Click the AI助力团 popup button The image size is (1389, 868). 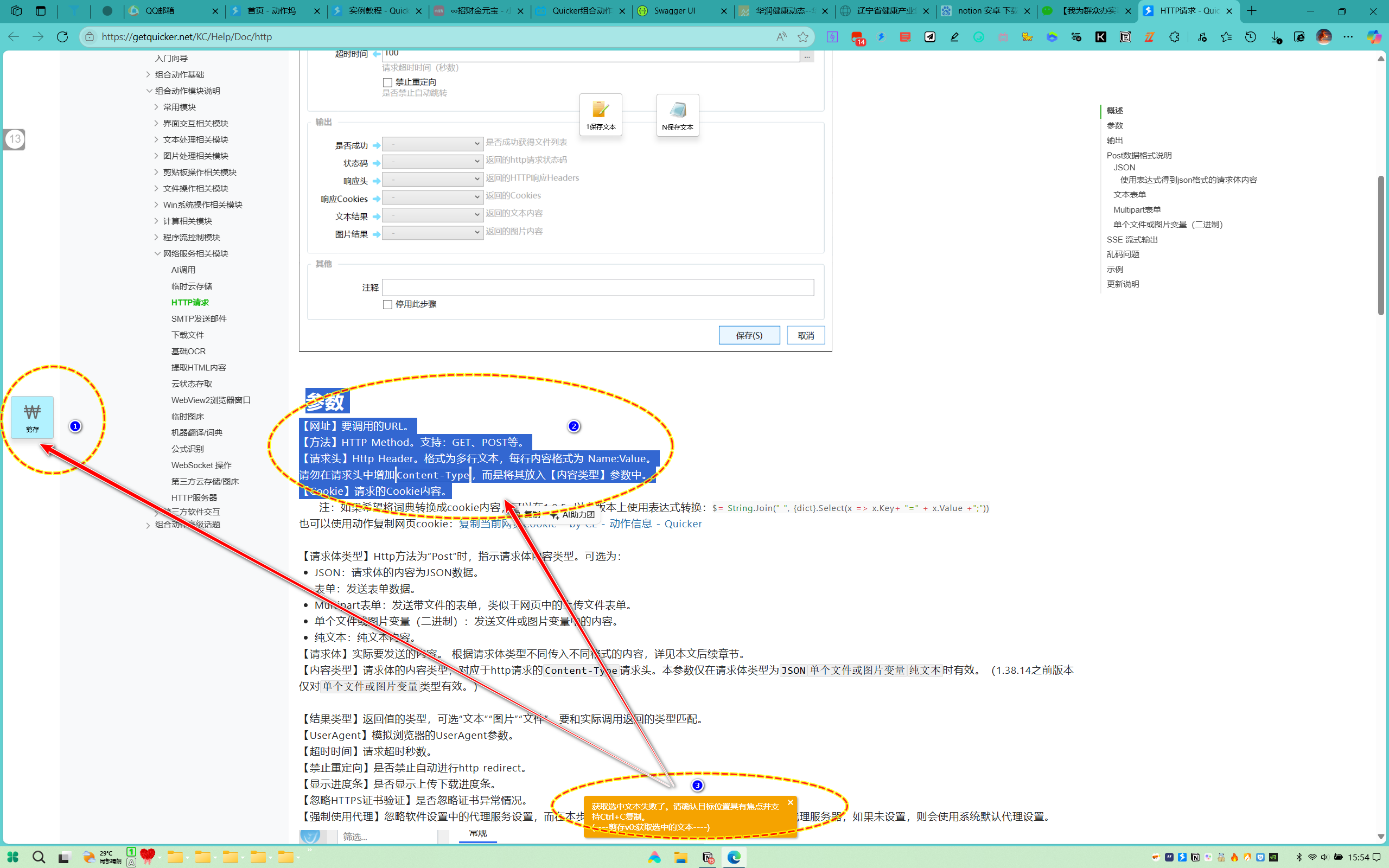tap(573, 514)
